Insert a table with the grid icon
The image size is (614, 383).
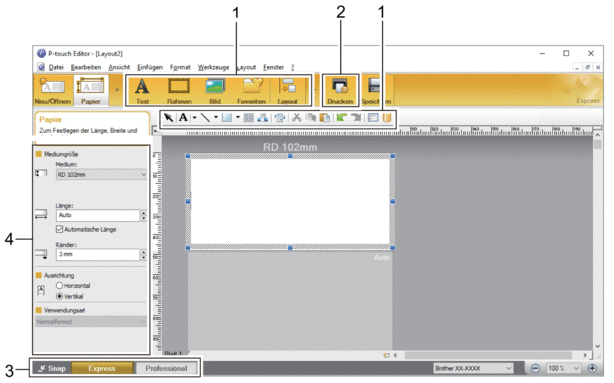click(x=248, y=117)
